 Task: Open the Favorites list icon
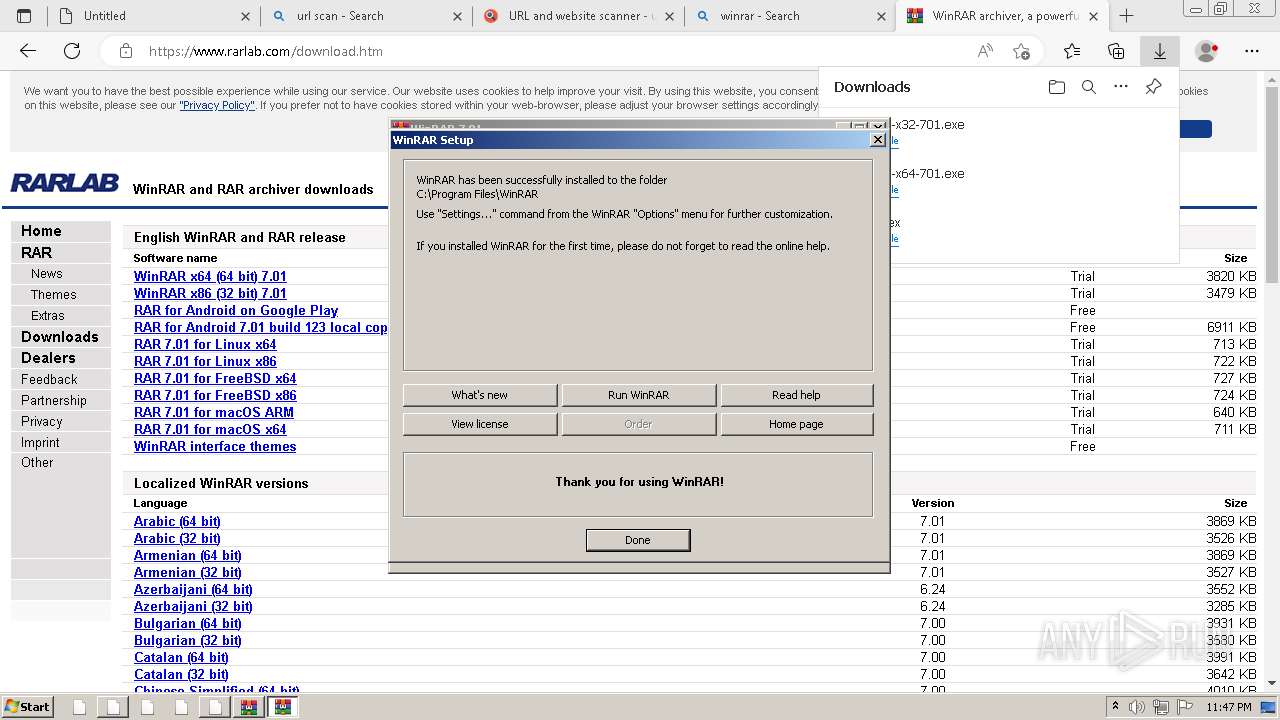click(x=1072, y=51)
